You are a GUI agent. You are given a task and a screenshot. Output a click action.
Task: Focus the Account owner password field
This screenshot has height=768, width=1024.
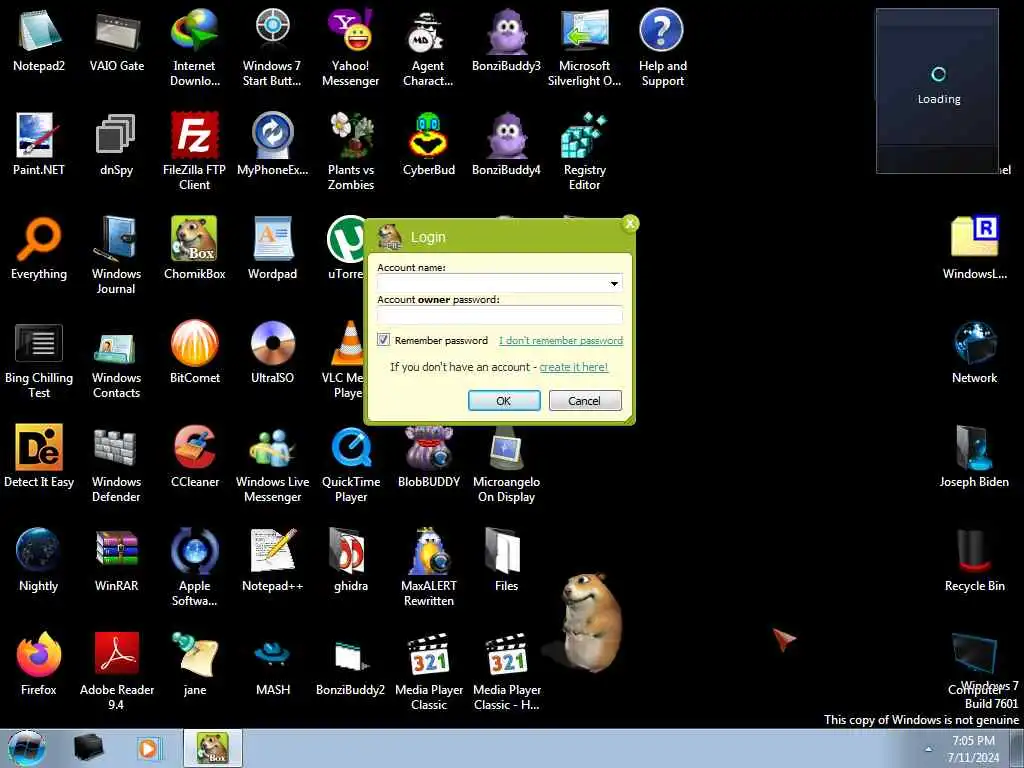[x=500, y=315]
